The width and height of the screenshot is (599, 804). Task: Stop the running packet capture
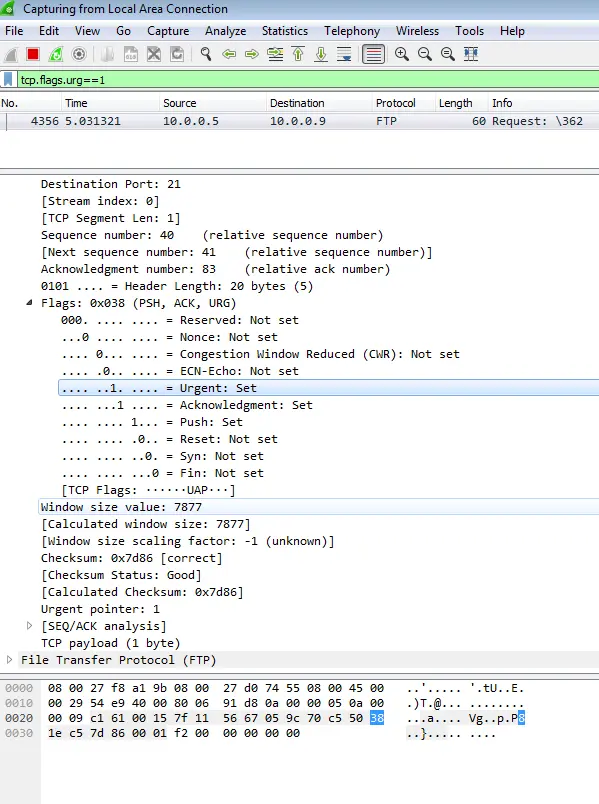(33, 54)
